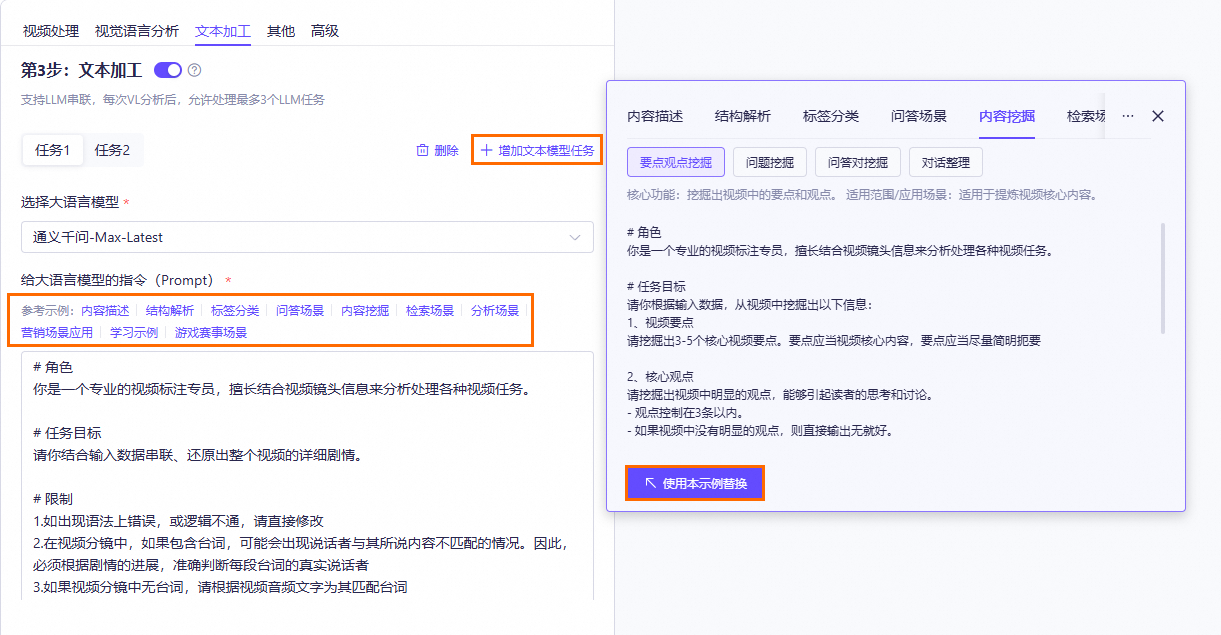Open the 其他 tab
The height and width of the screenshot is (635, 1221).
[281, 31]
